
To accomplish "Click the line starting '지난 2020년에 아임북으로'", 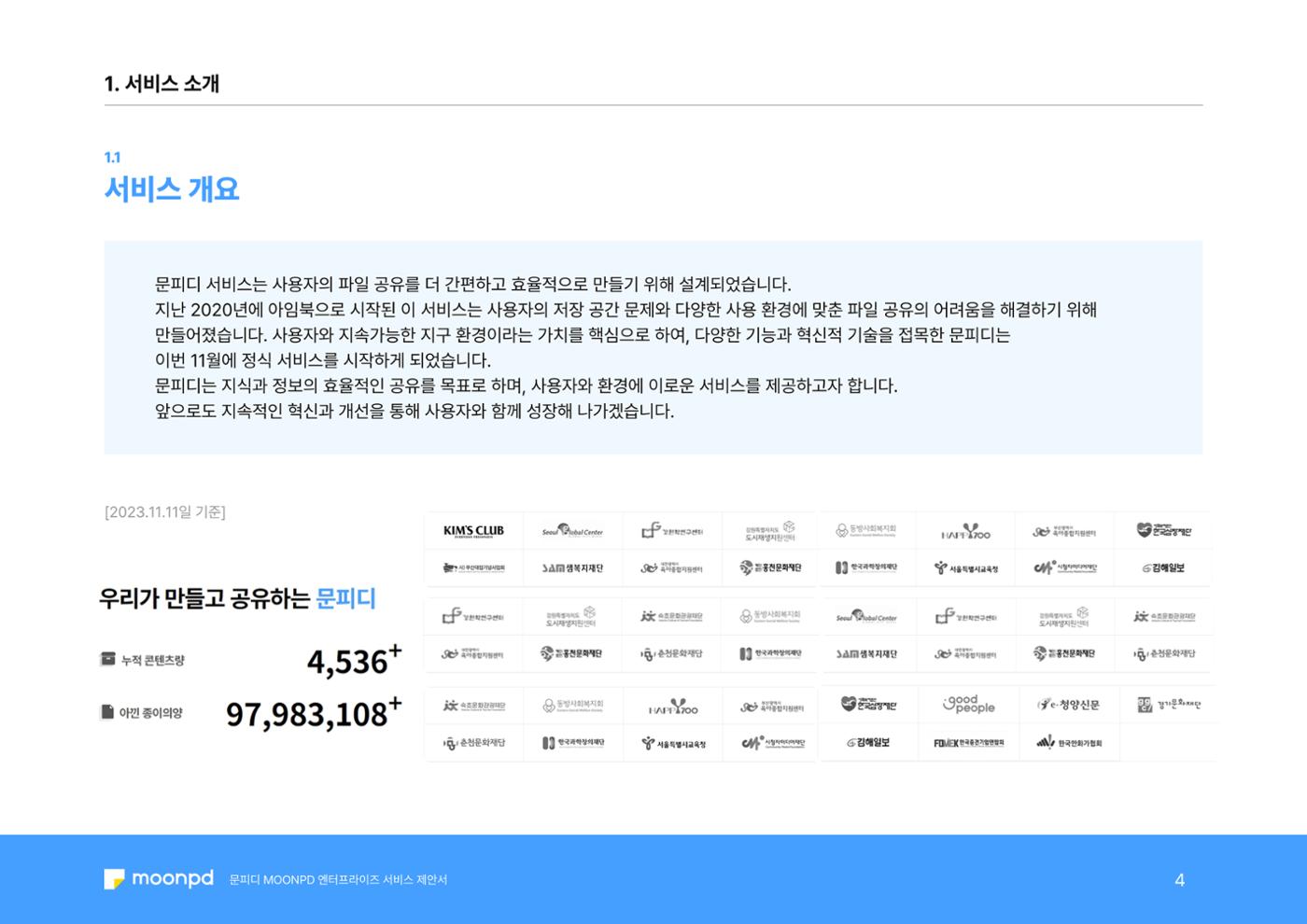I will 625,309.
